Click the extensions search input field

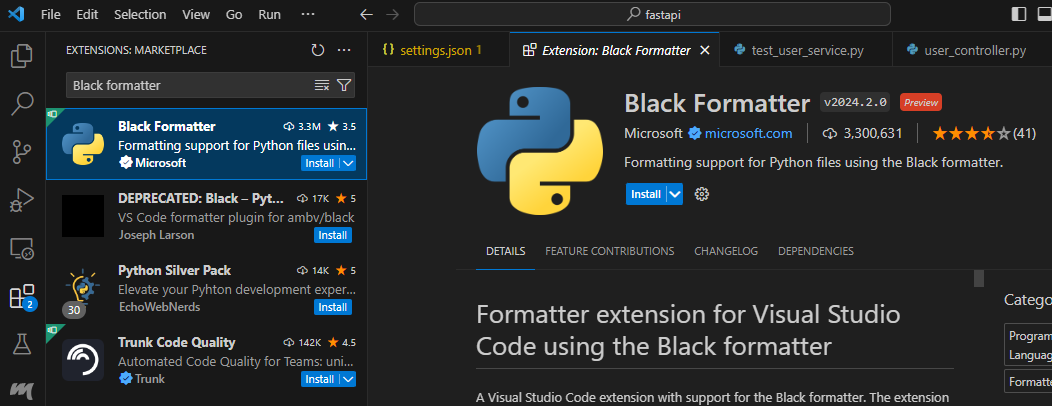tap(190, 85)
